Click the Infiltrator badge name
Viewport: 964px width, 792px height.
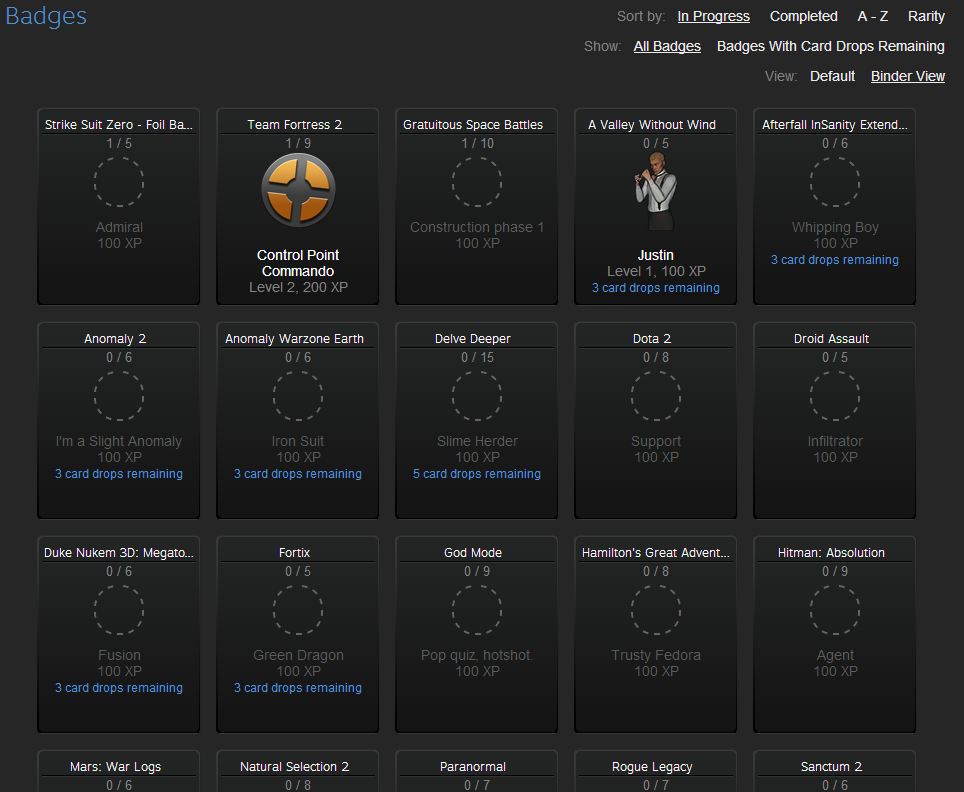point(835,442)
